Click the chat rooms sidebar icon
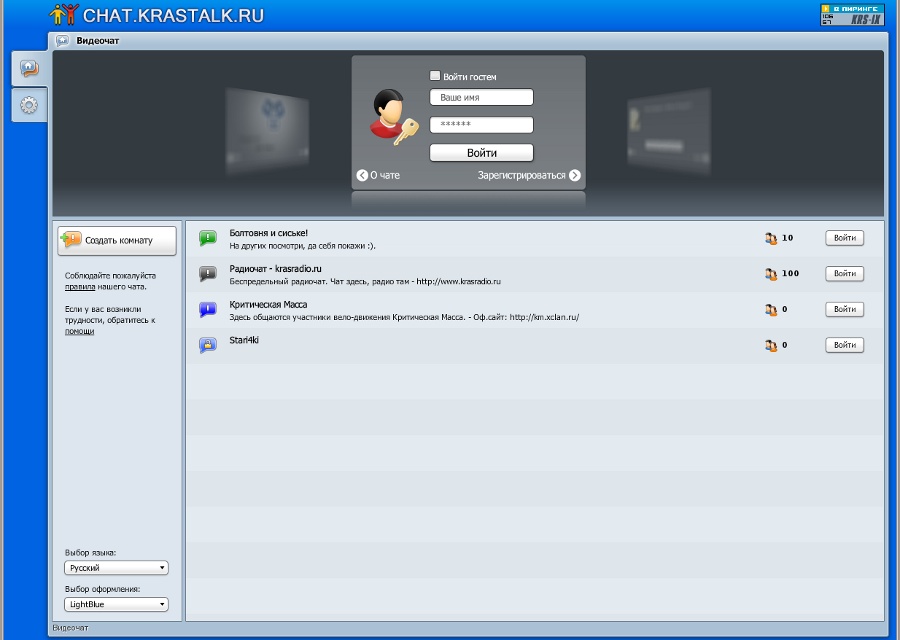 (x=29, y=68)
